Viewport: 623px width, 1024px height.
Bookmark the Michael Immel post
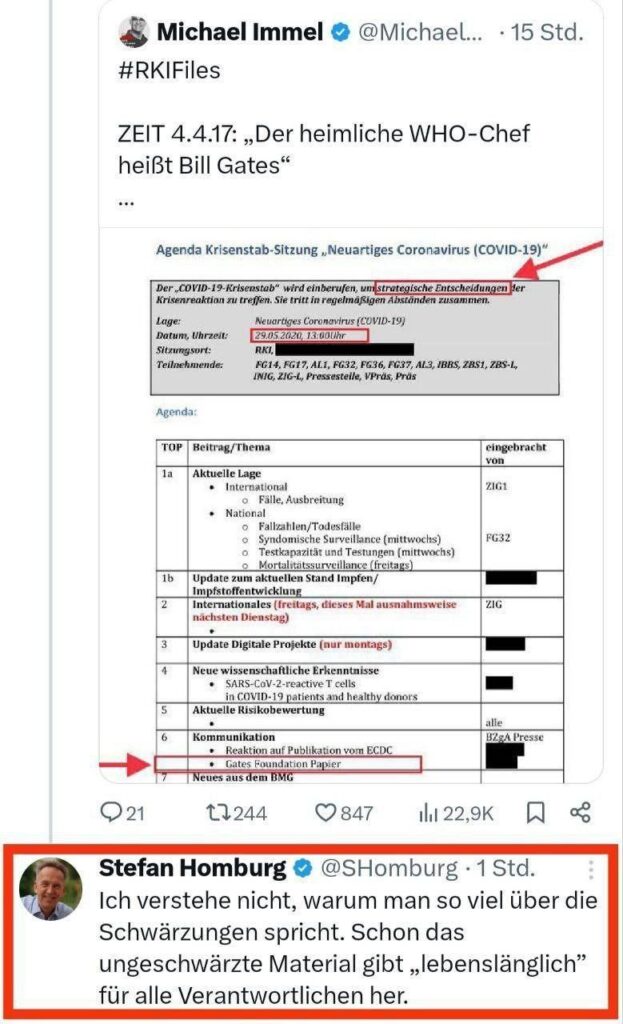tap(536, 813)
